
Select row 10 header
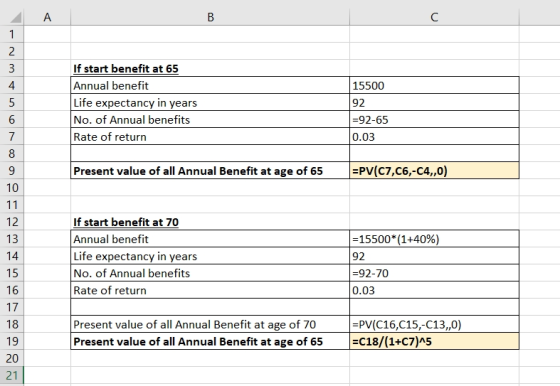[12, 188]
